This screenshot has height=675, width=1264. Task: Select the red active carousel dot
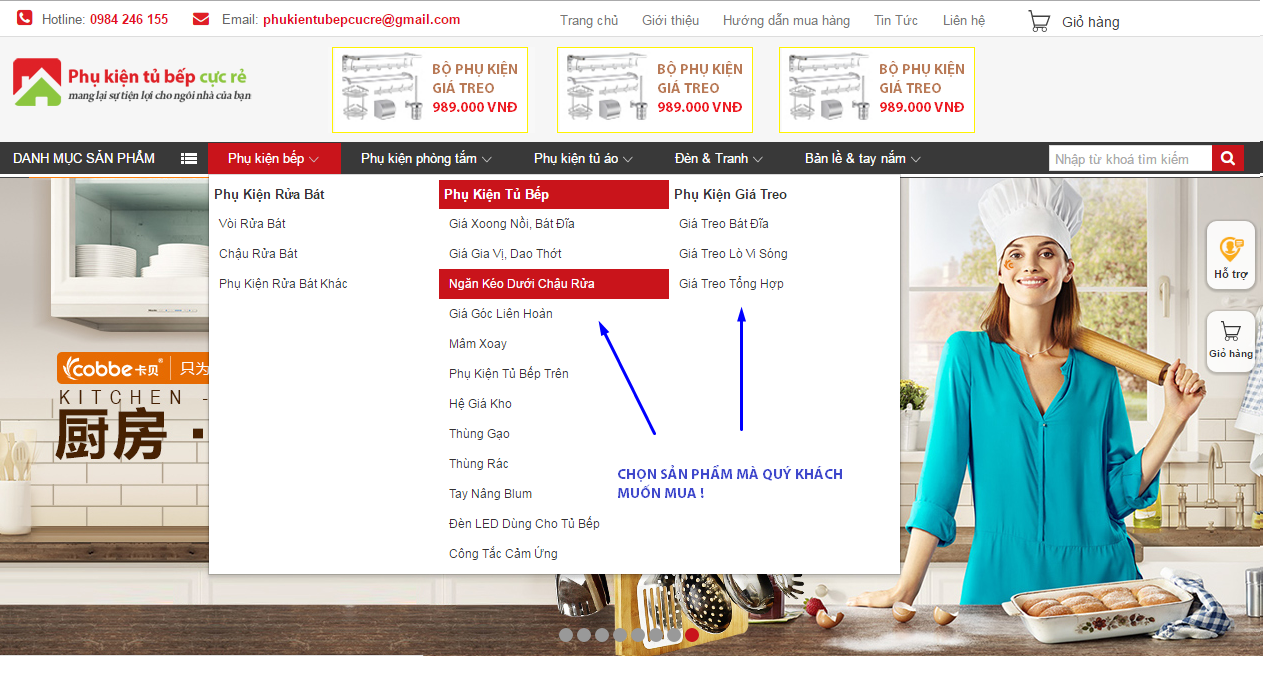[692, 635]
